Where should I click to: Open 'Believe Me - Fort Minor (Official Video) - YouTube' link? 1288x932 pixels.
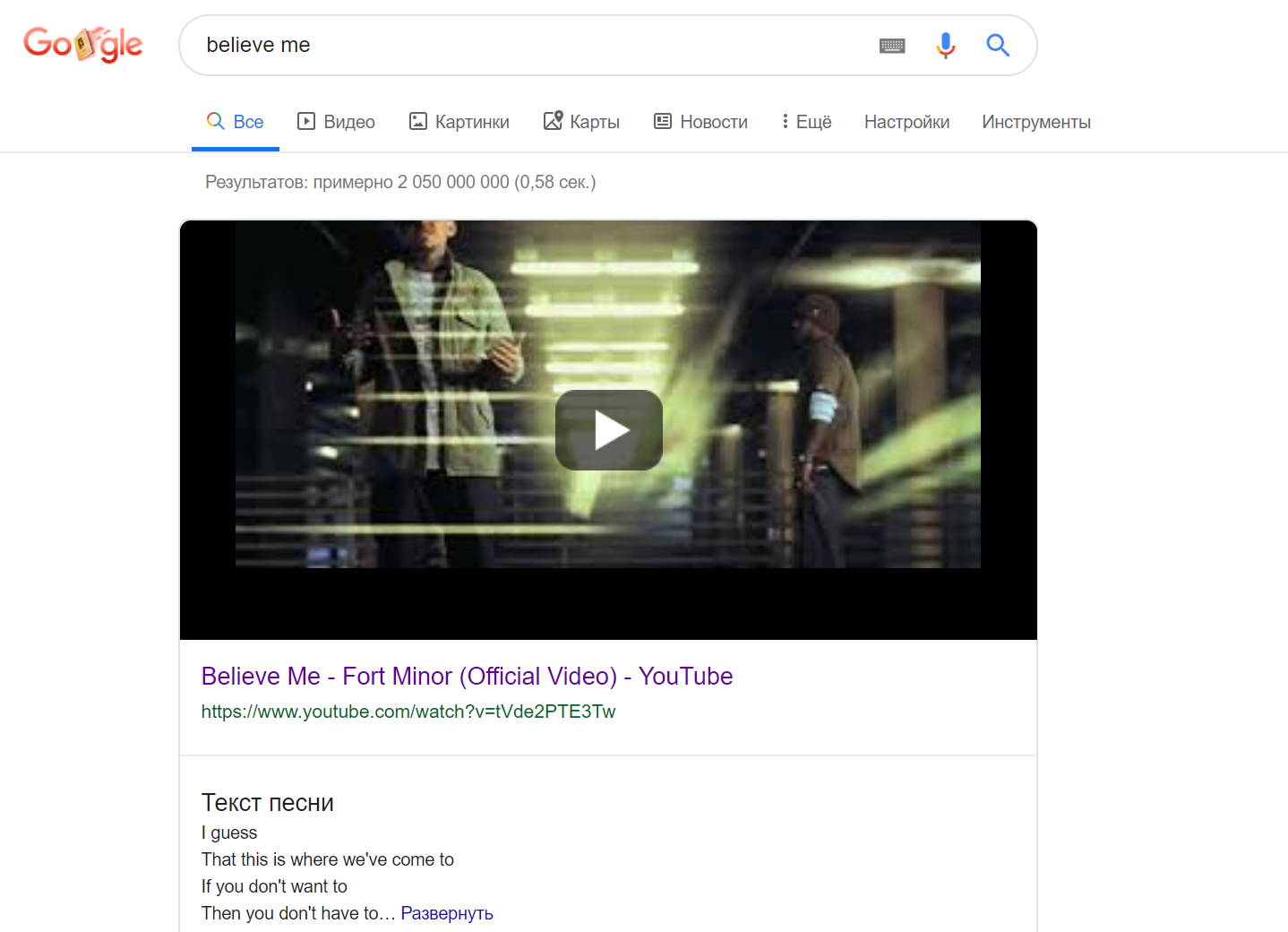tap(467, 676)
